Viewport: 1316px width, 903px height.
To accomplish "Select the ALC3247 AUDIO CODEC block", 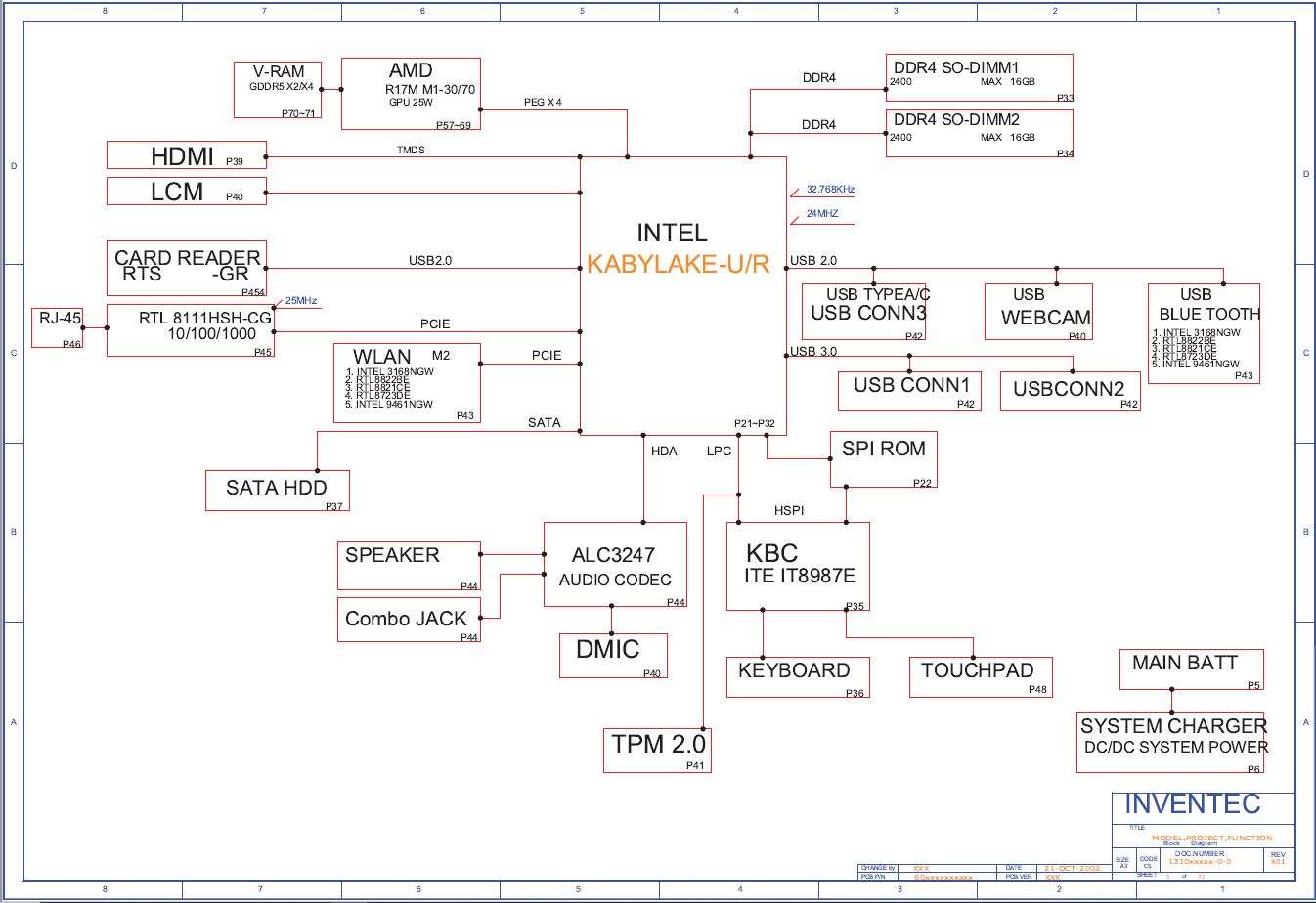I will click(x=615, y=565).
